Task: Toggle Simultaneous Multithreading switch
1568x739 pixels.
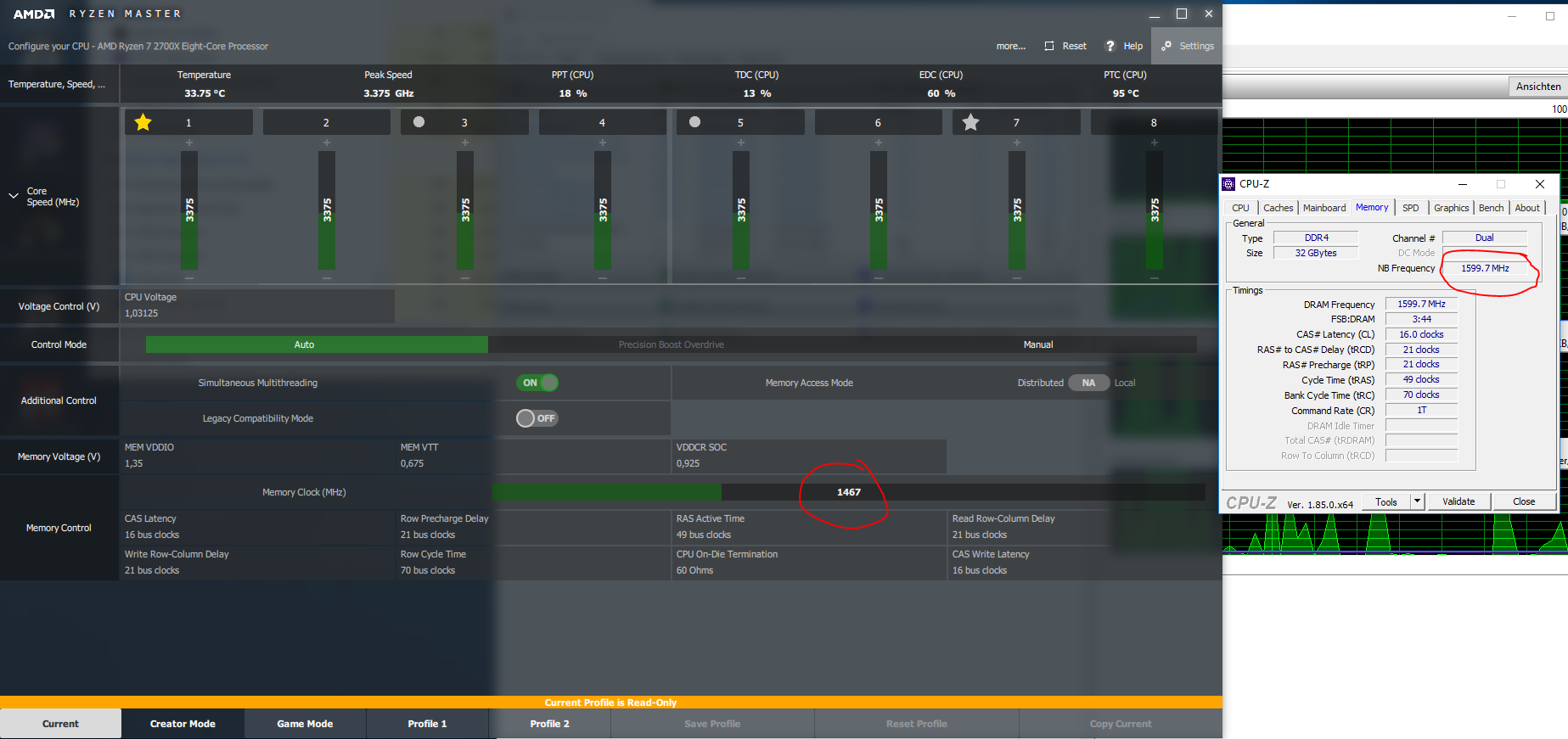Action: [x=537, y=383]
